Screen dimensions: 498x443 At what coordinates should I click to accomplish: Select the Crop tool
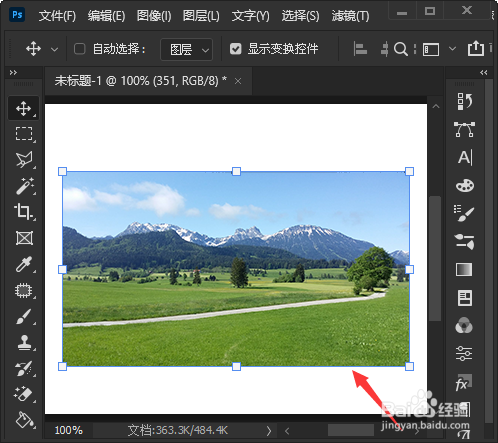(x=23, y=212)
